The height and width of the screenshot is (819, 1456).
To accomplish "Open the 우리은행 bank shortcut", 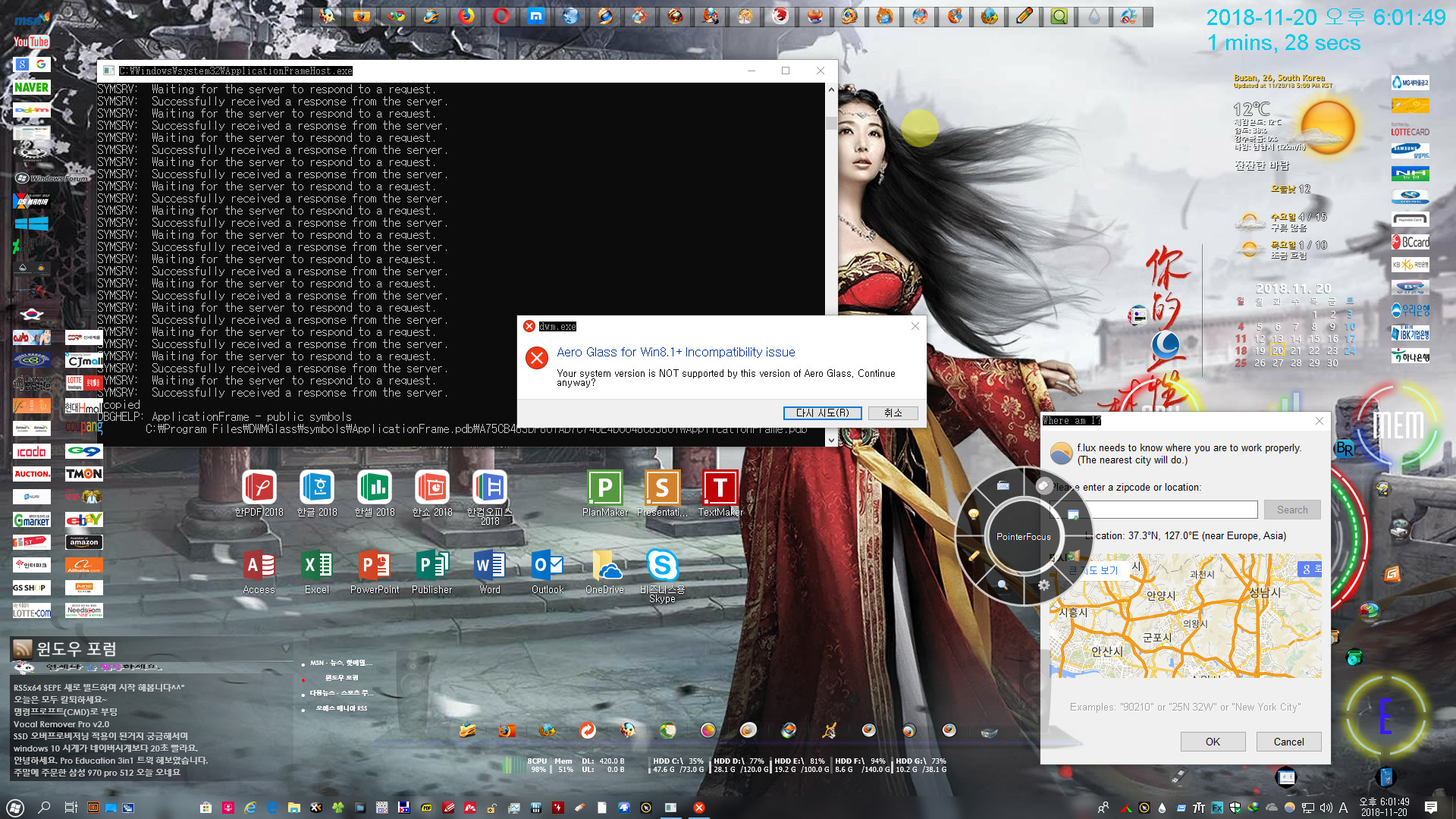I will (1410, 310).
